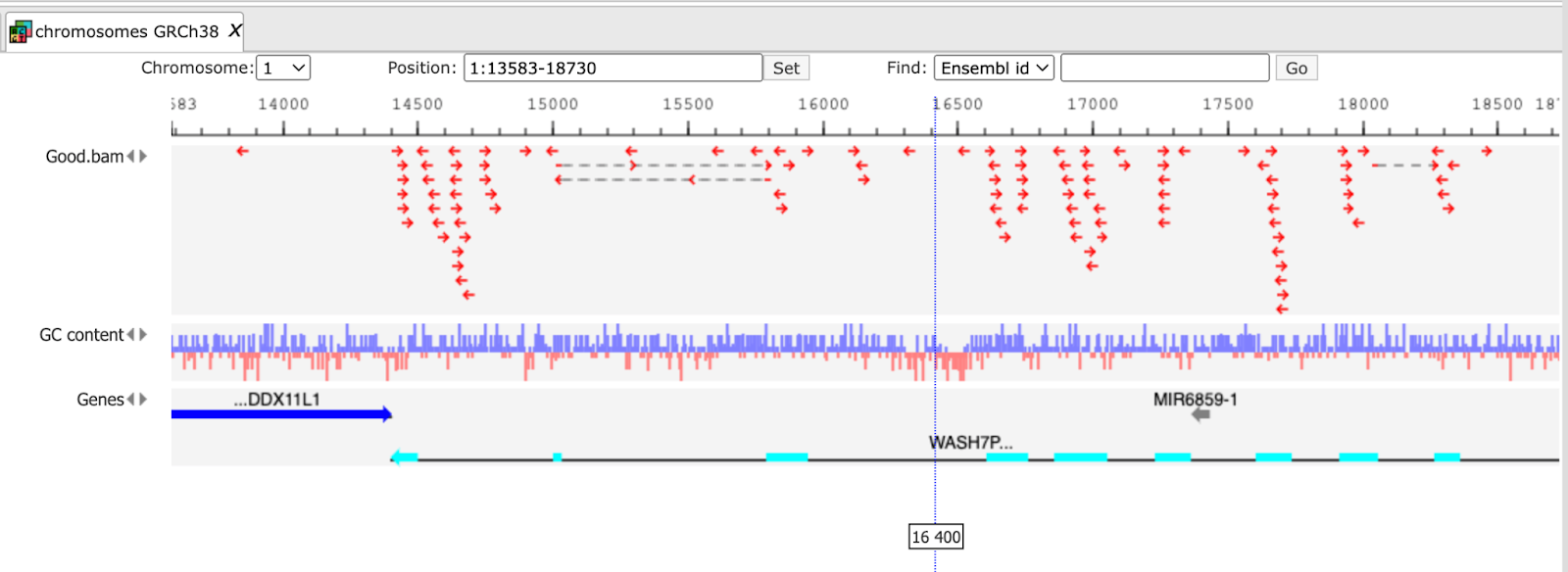1568x572 pixels.
Task: Click the WASH7P gene label
Action: [971, 443]
